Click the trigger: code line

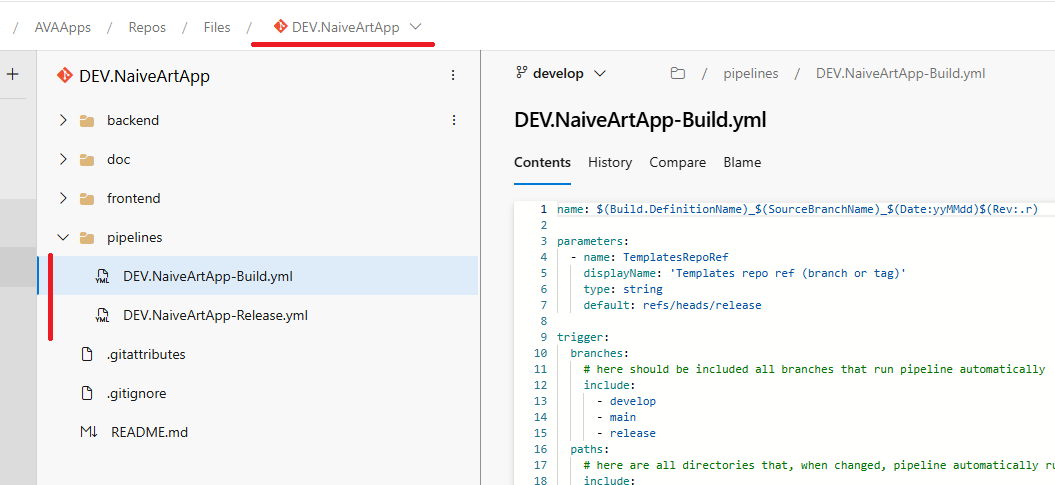pyautogui.click(x=583, y=337)
